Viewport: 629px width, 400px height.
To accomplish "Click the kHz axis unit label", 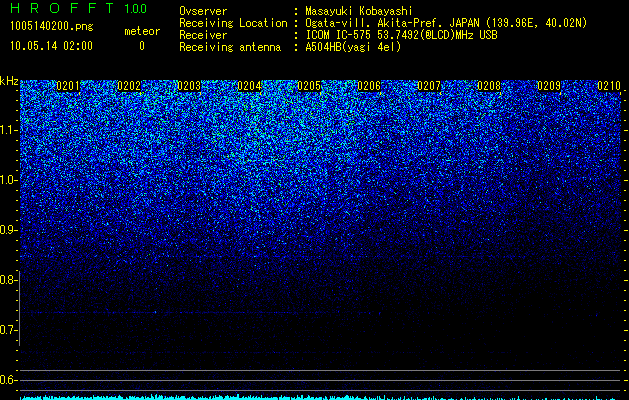I will [9, 81].
